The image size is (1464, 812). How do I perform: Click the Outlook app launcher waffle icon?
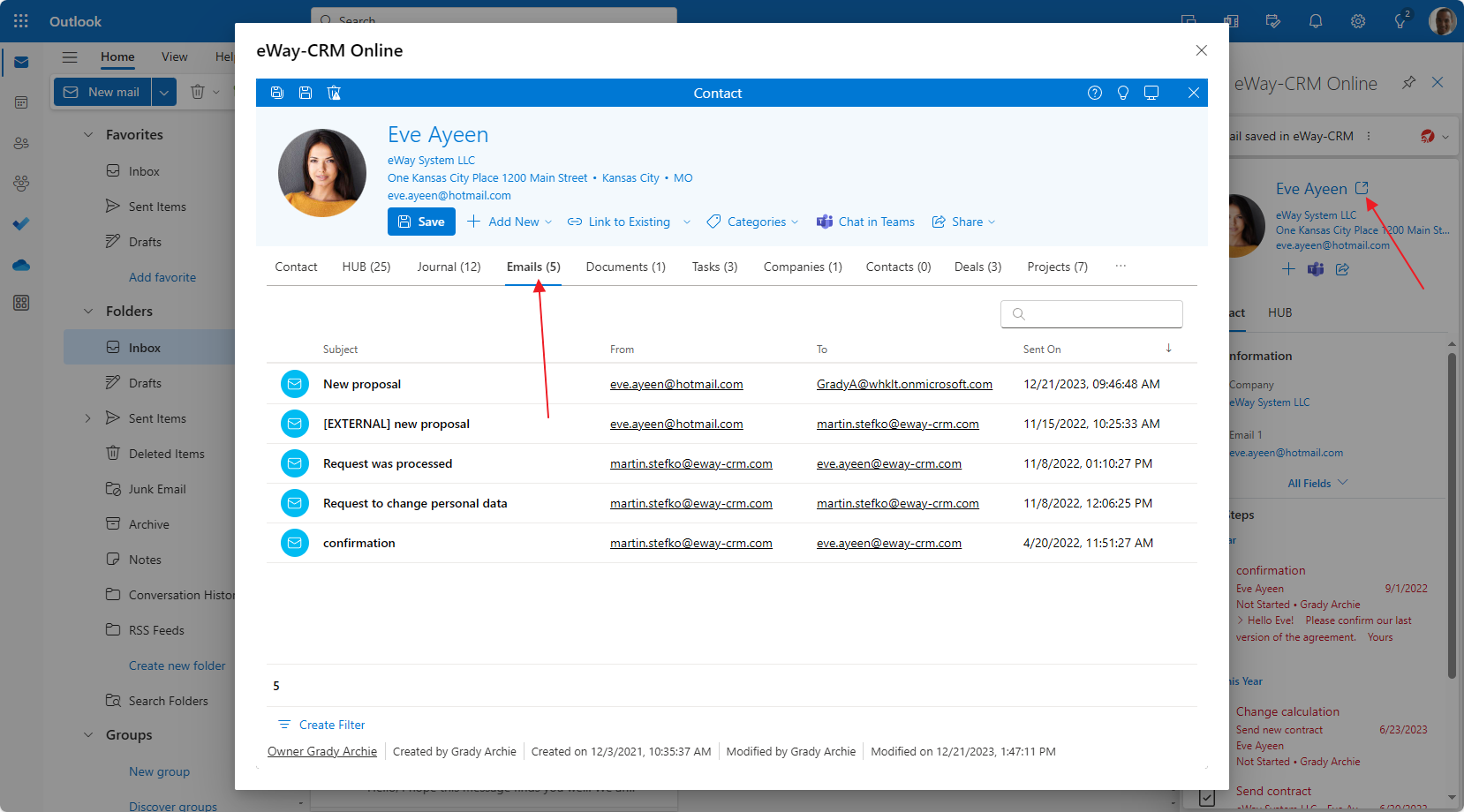pyautogui.click(x=21, y=21)
